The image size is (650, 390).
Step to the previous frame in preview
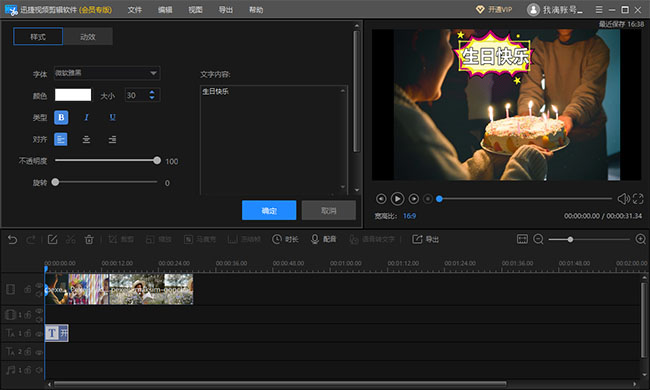click(x=381, y=199)
